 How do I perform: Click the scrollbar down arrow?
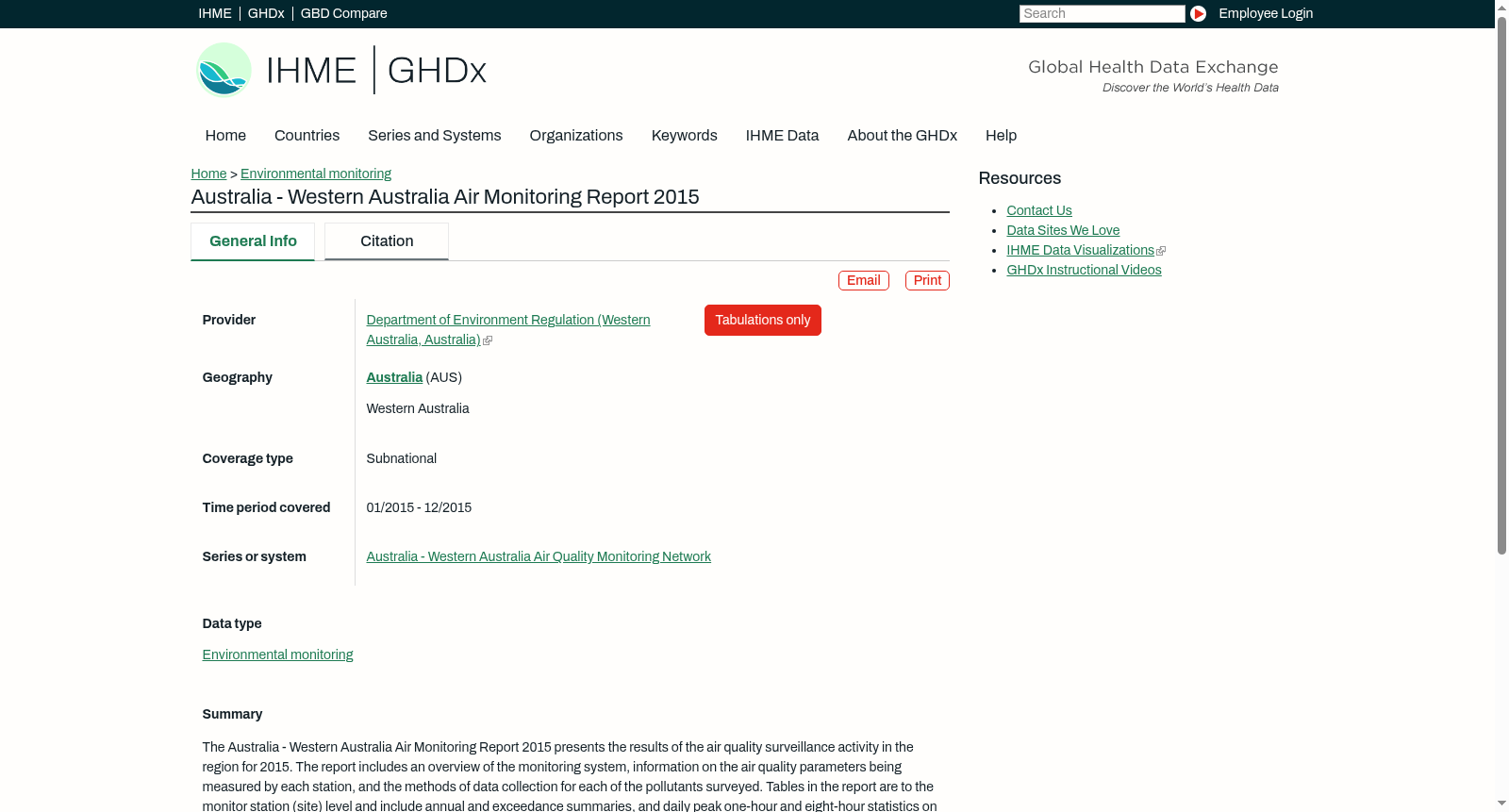1501,804
